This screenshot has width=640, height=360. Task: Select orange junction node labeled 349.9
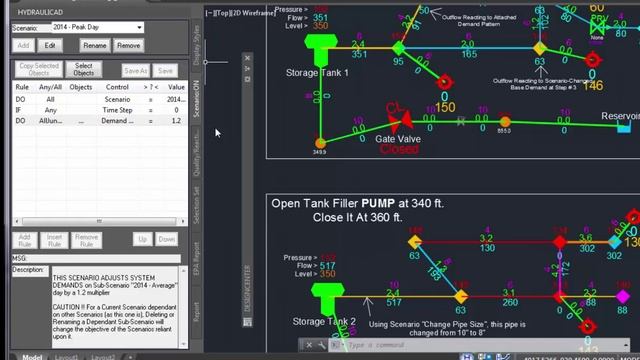(x=320, y=143)
